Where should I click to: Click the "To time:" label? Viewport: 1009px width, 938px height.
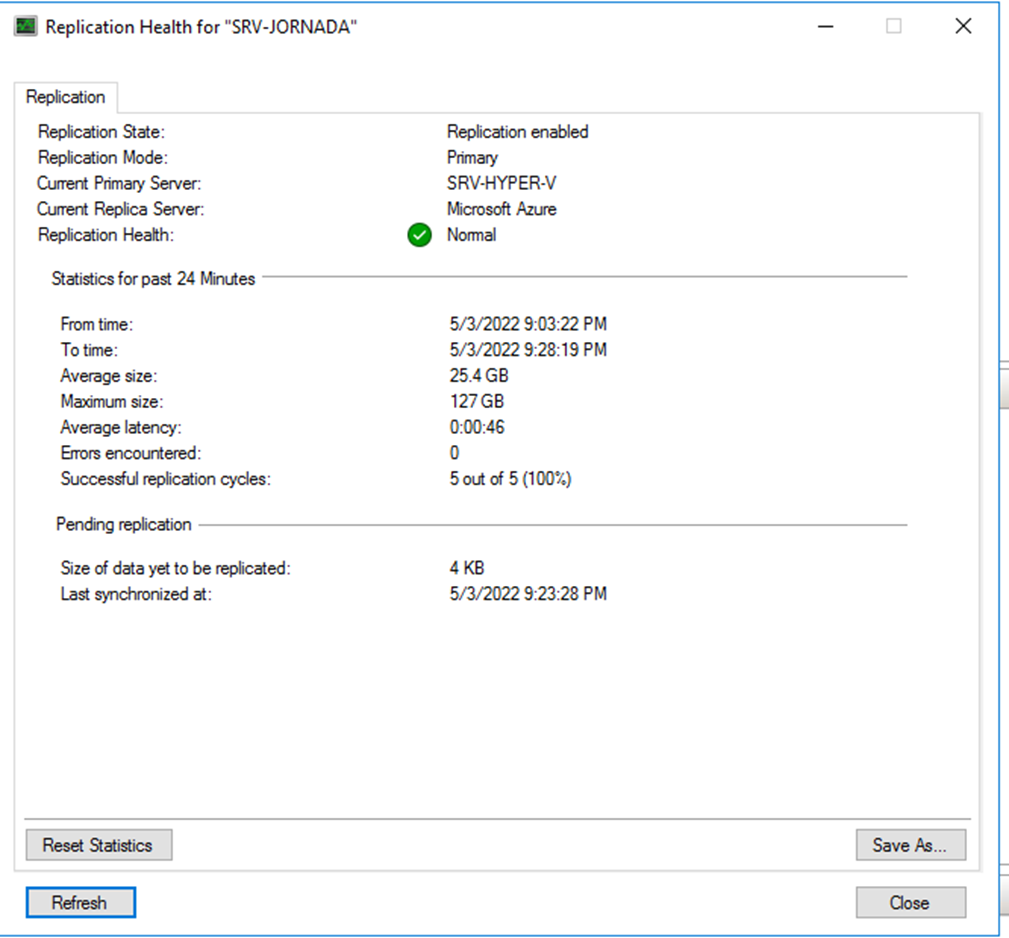[89, 349]
